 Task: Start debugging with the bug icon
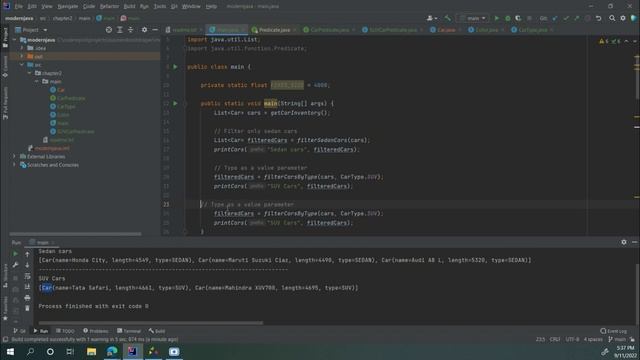pos(507,18)
